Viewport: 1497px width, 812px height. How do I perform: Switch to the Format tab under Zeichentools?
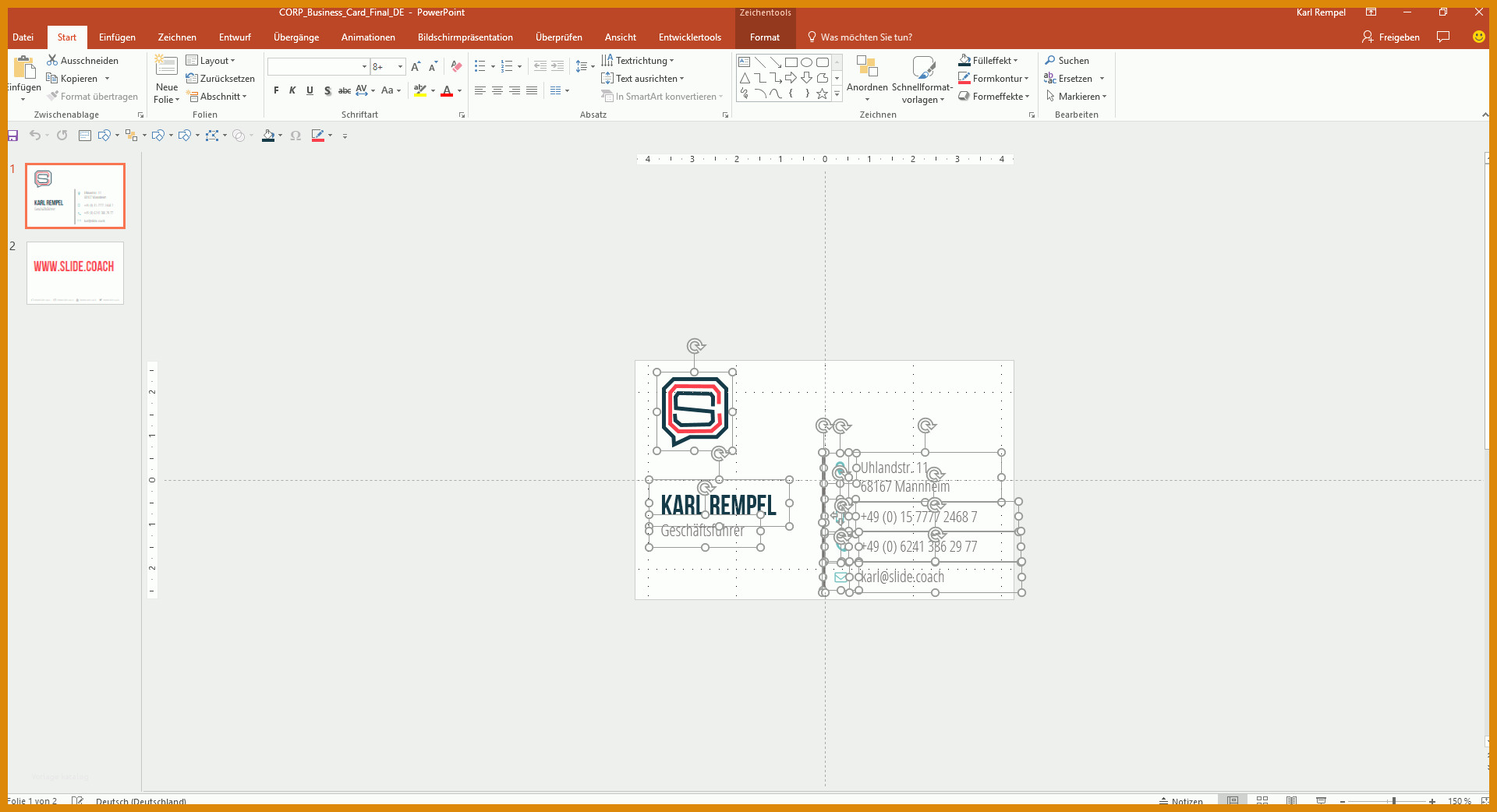[765, 37]
